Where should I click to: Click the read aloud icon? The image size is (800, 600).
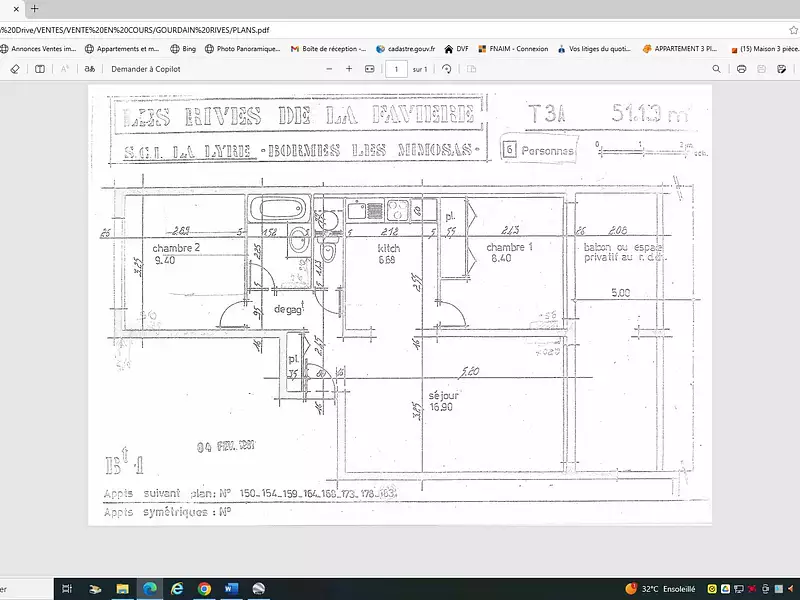[x=65, y=69]
